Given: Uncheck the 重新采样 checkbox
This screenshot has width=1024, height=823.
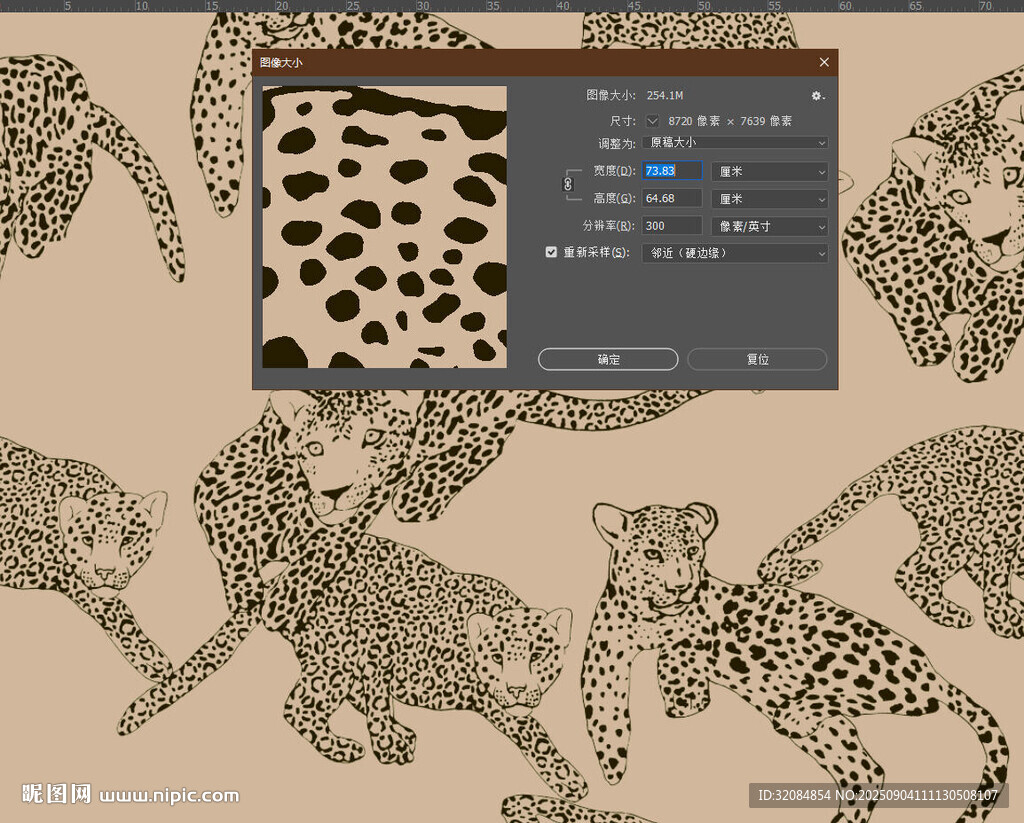Looking at the screenshot, I should pyautogui.click(x=551, y=253).
